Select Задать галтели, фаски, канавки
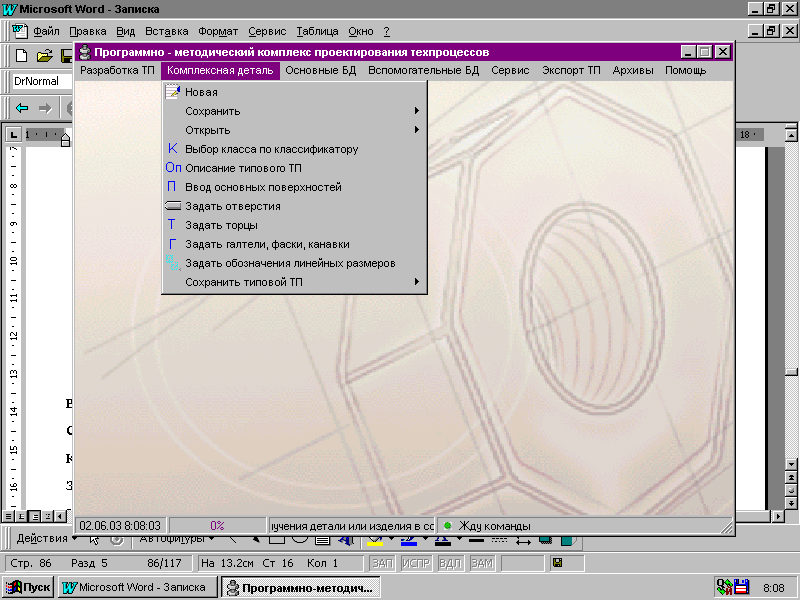Screen dimensions: 800x600 point(267,244)
